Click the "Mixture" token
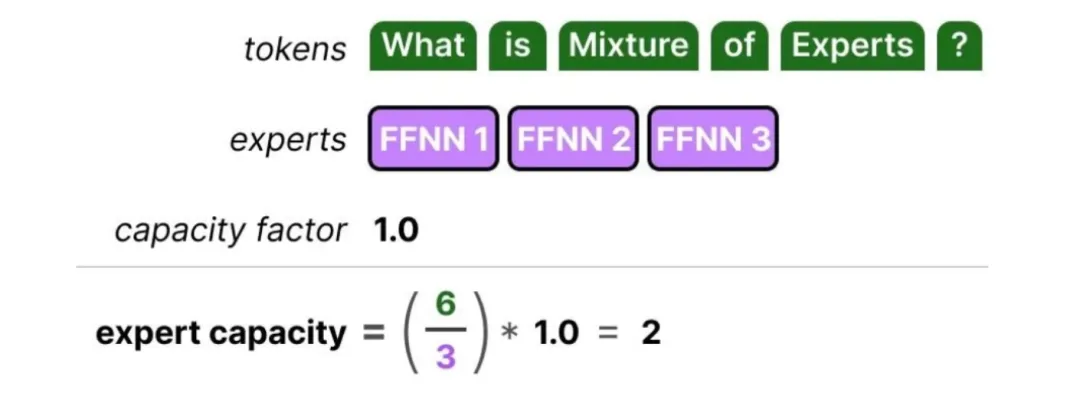1080x416 pixels. click(628, 46)
